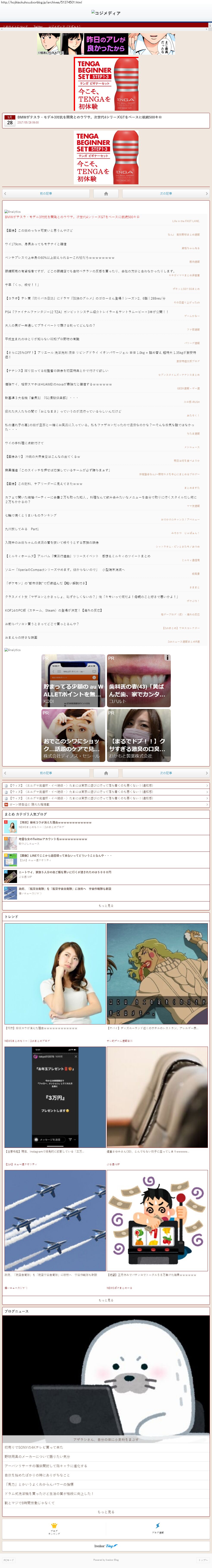This screenshot has height=1568, width=212.
Task: Open コバルト dentist PR ad thumbnail
Action: click(139, 681)
